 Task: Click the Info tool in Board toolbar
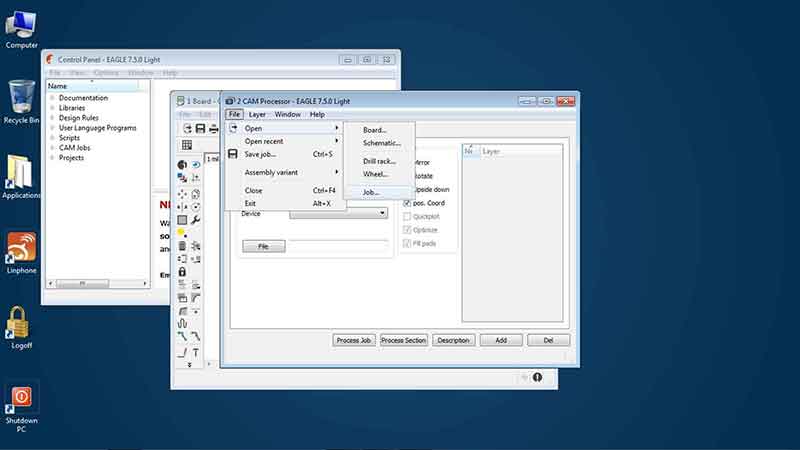[182, 165]
